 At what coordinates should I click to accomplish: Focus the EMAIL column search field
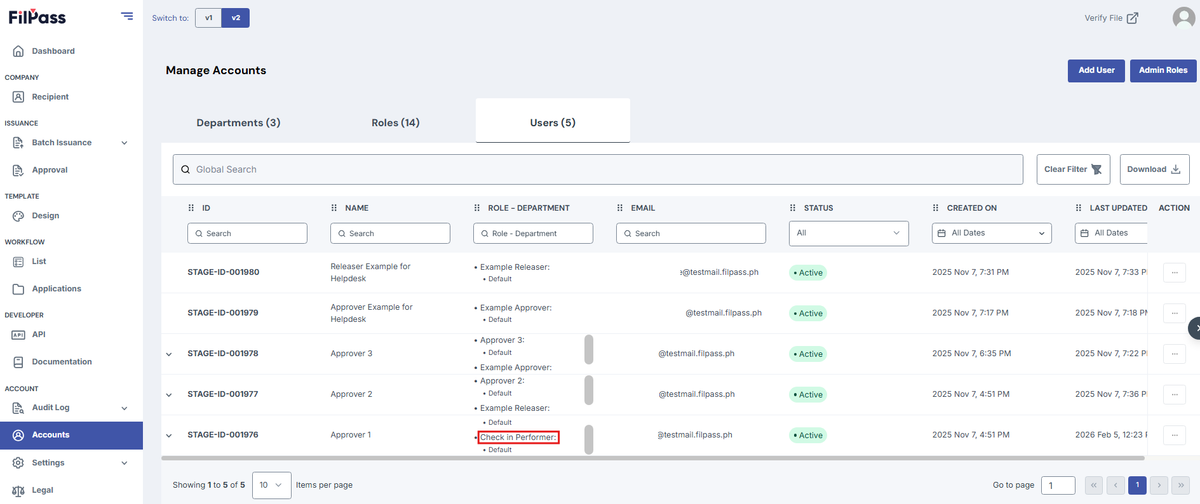coord(691,233)
